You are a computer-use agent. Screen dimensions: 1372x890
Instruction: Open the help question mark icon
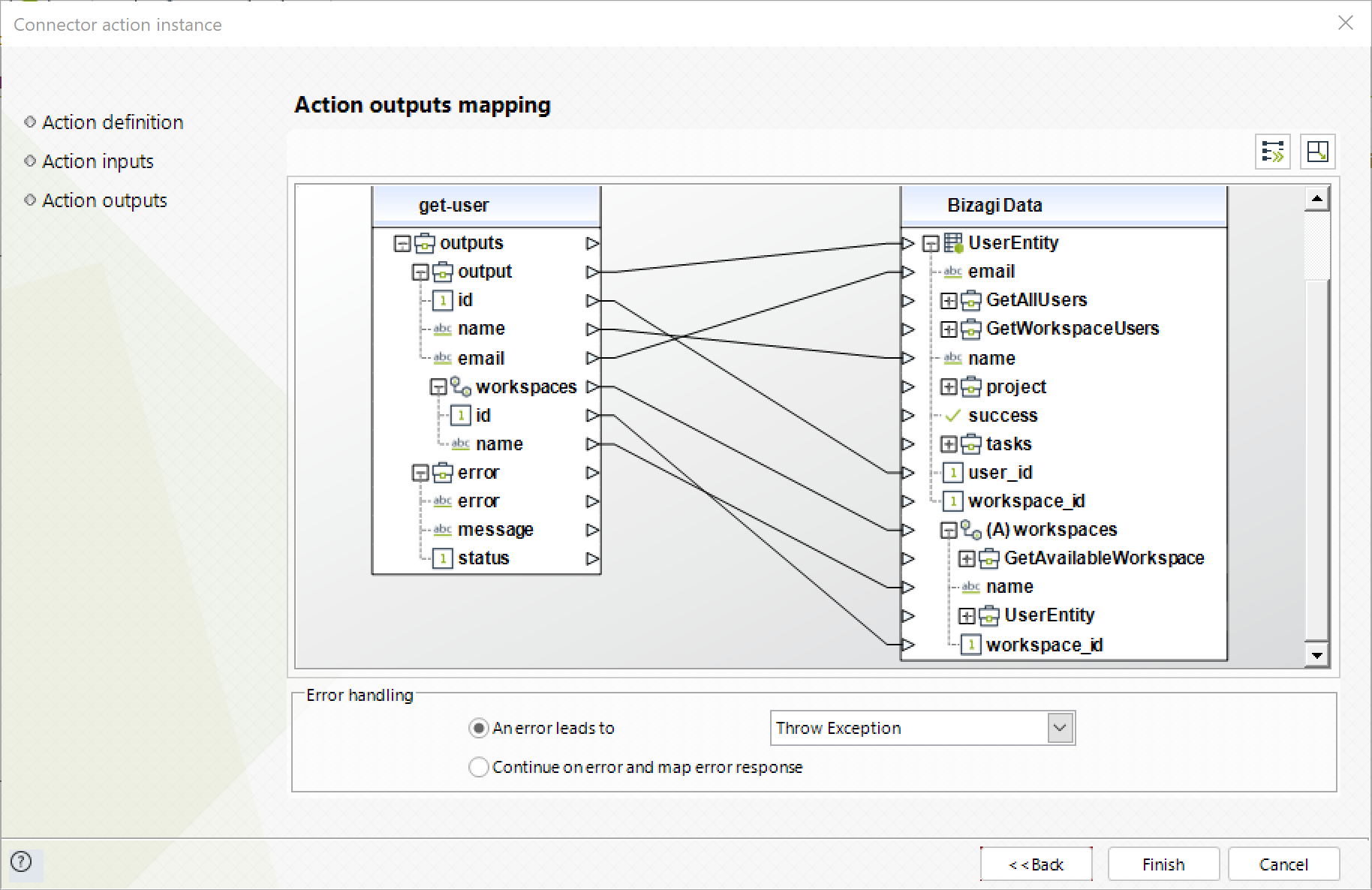[22, 861]
